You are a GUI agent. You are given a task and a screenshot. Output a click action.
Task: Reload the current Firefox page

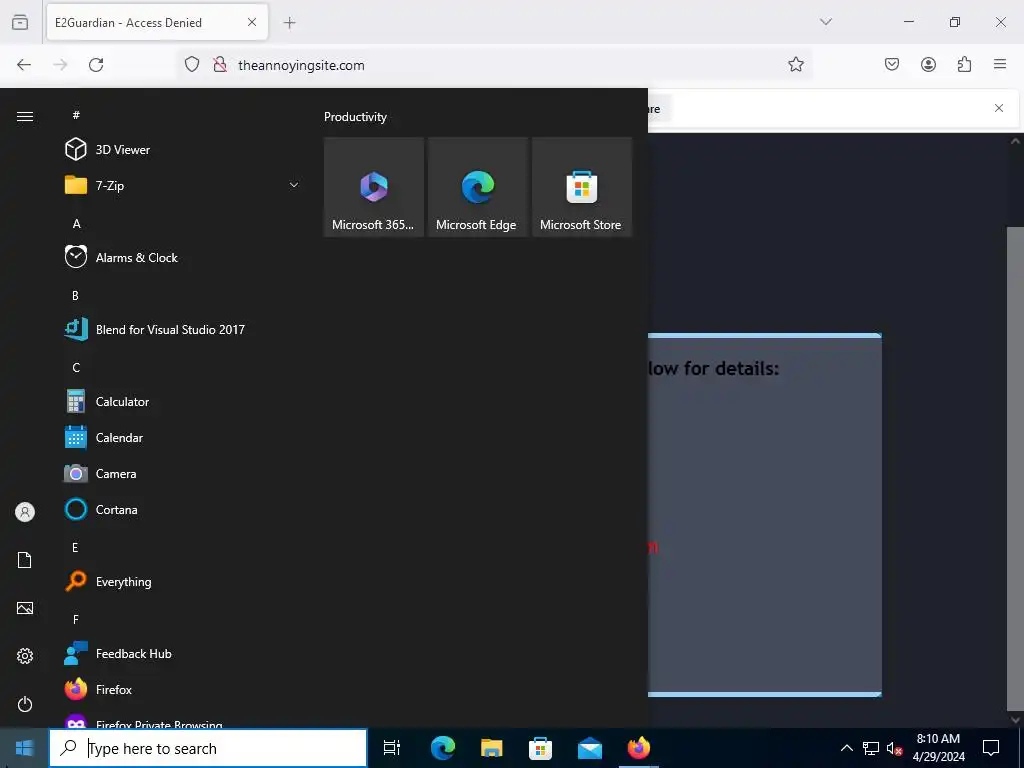tap(96, 65)
